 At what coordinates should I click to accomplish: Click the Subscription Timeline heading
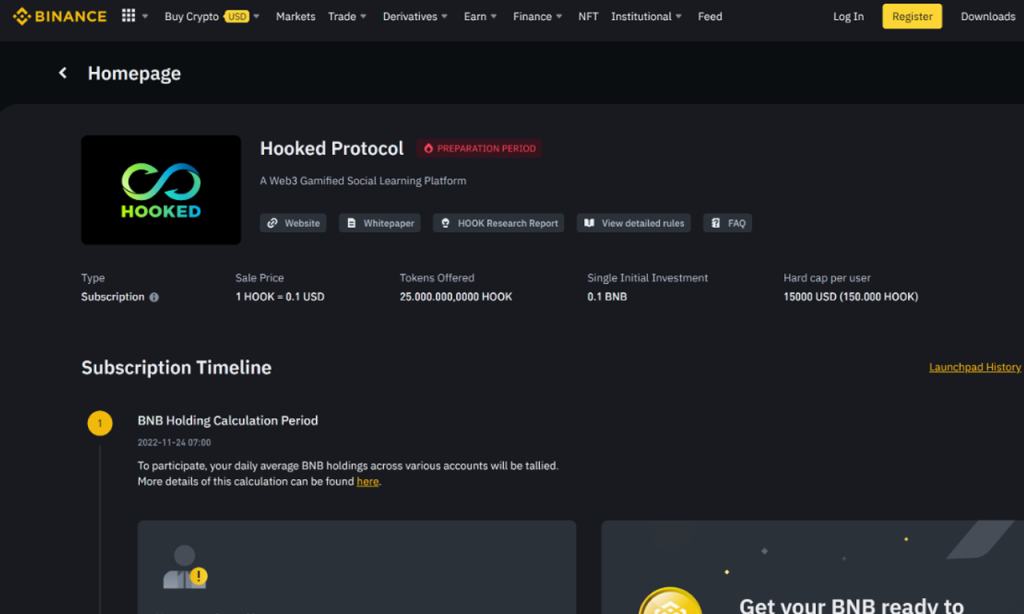pos(176,367)
